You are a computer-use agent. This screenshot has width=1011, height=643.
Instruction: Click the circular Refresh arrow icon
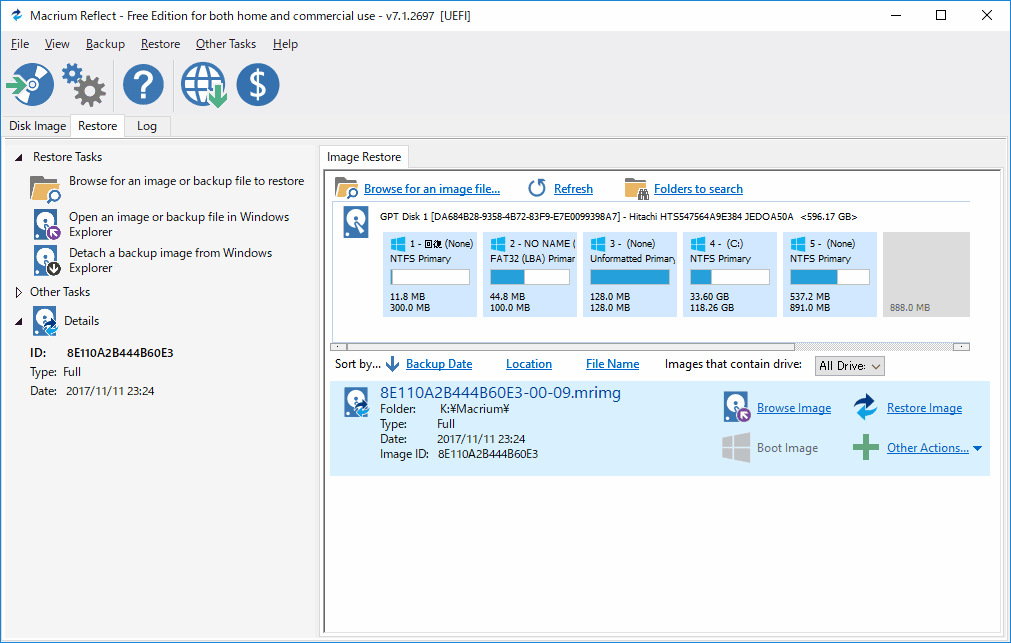click(x=537, y=188)
